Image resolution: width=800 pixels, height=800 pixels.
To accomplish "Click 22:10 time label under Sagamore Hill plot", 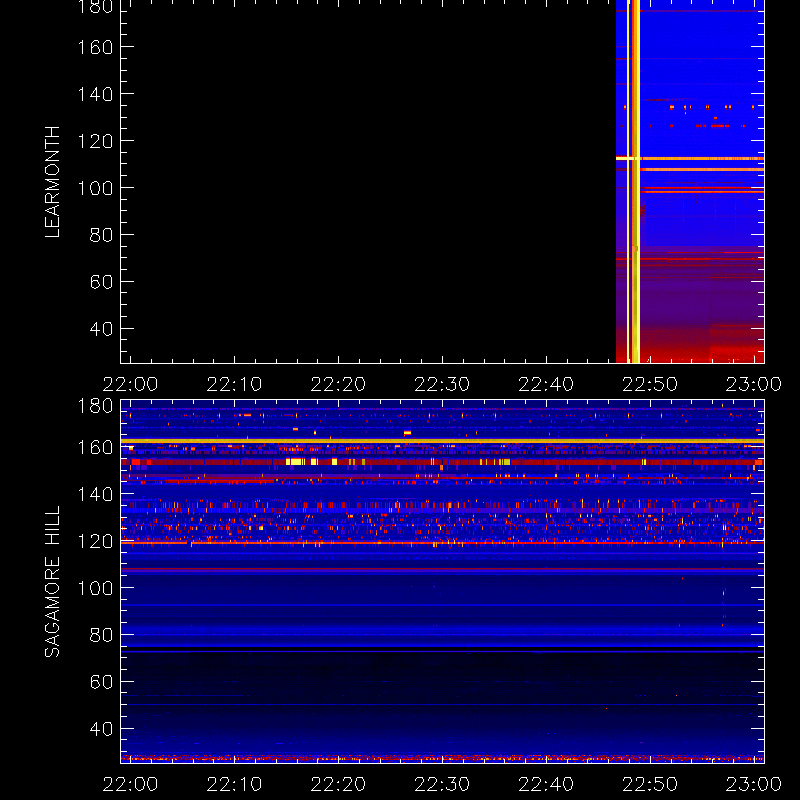I will click(234, 784).
